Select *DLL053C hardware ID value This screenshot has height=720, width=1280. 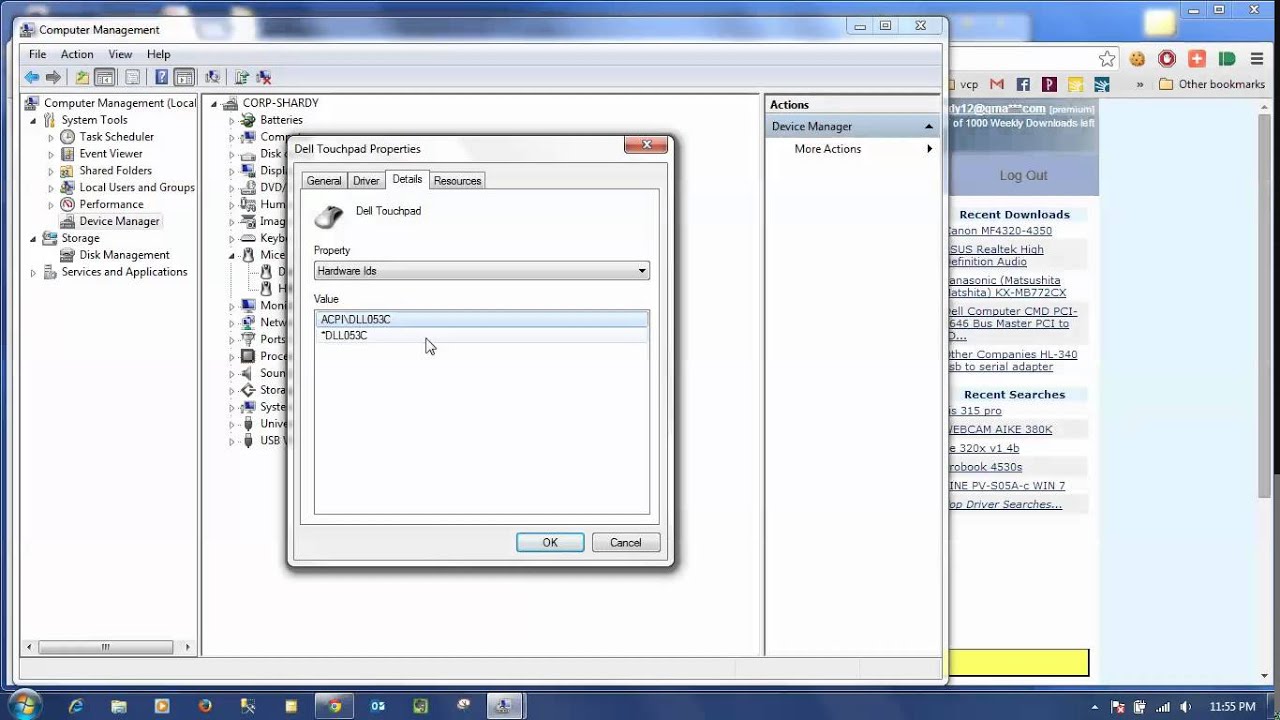(482, 336)
